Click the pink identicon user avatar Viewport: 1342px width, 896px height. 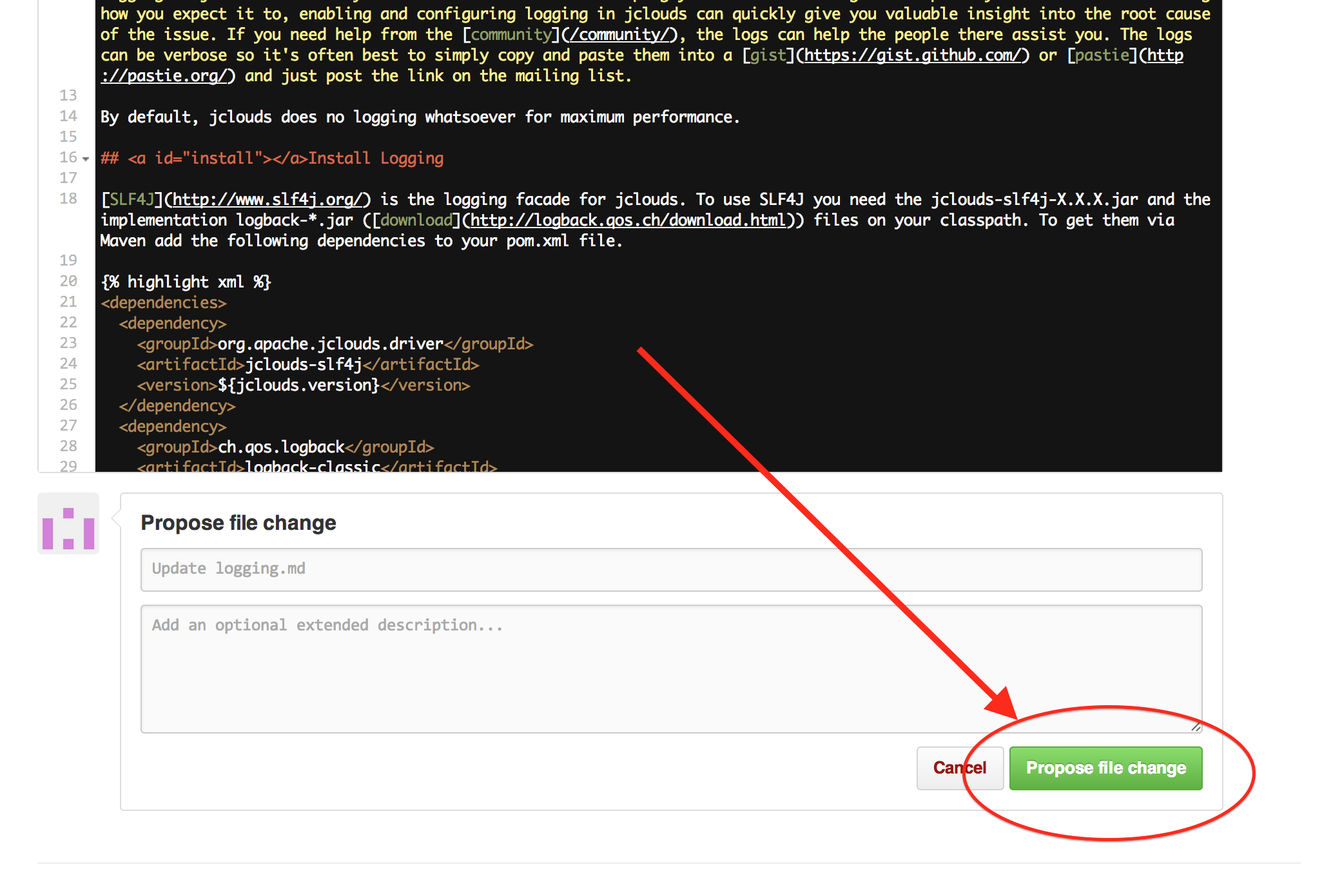pos(68,523)
